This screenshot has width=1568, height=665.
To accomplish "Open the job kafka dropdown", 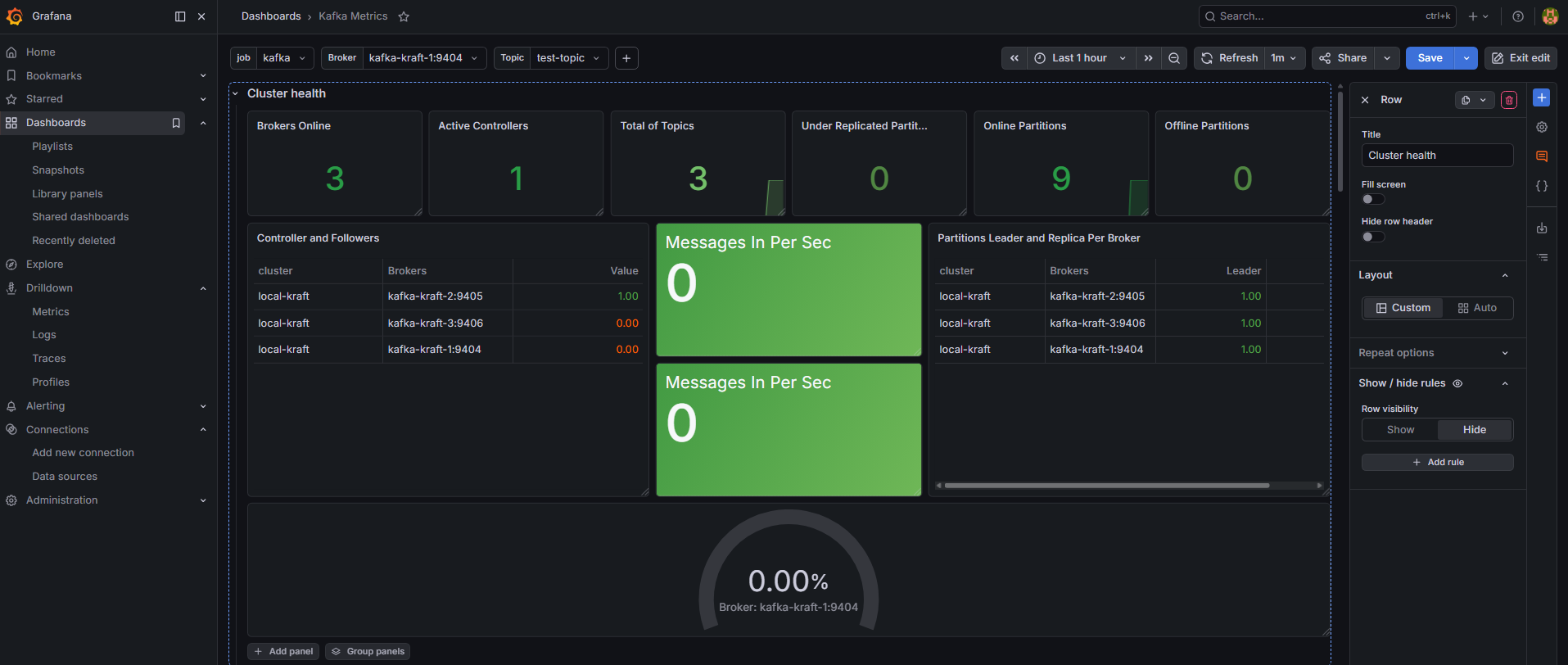I will point(284,58).
